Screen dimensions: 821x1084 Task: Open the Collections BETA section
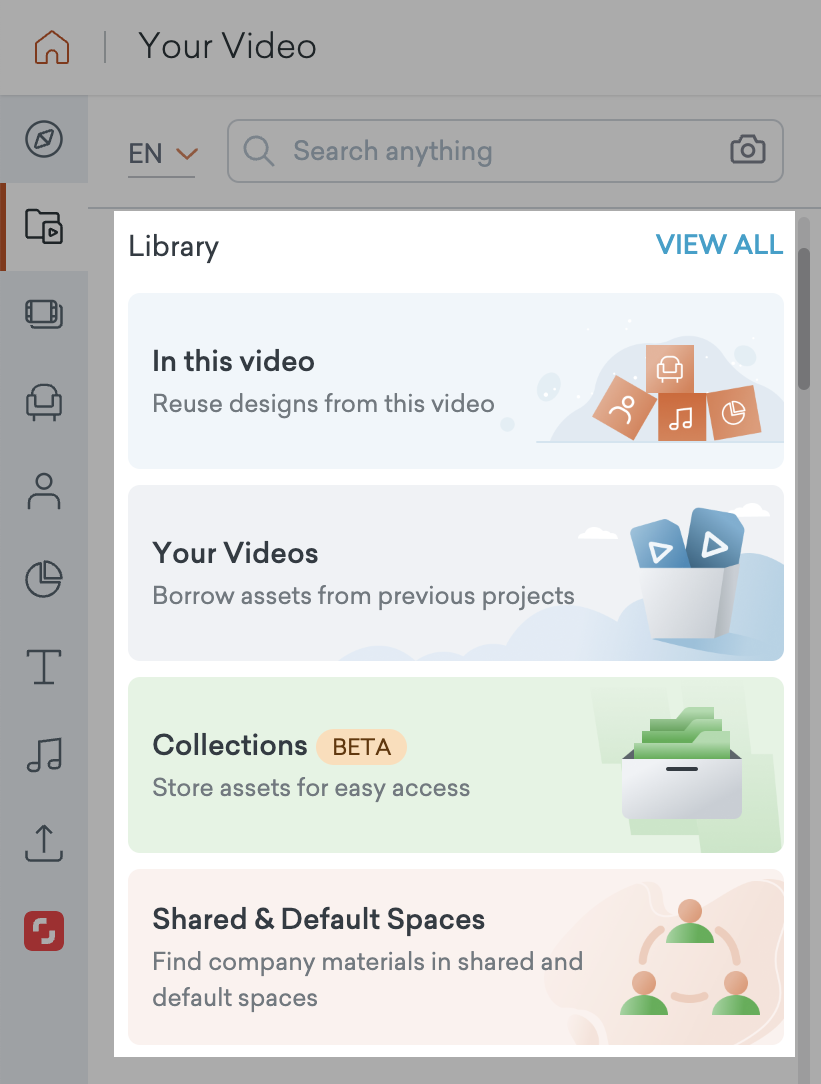[455, 764]
